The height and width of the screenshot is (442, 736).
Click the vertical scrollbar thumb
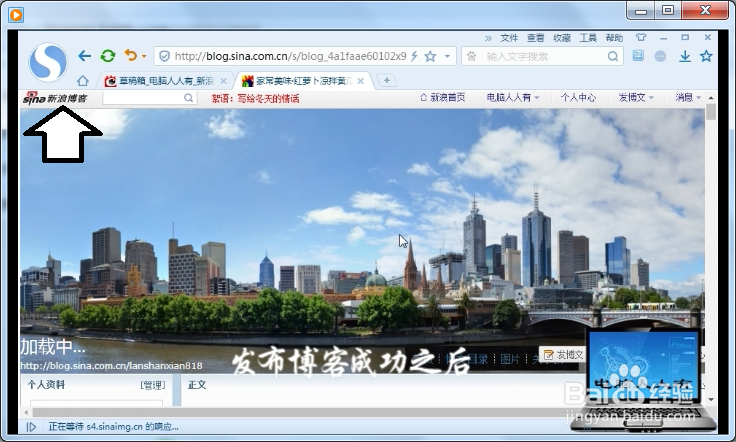point(711,112)
